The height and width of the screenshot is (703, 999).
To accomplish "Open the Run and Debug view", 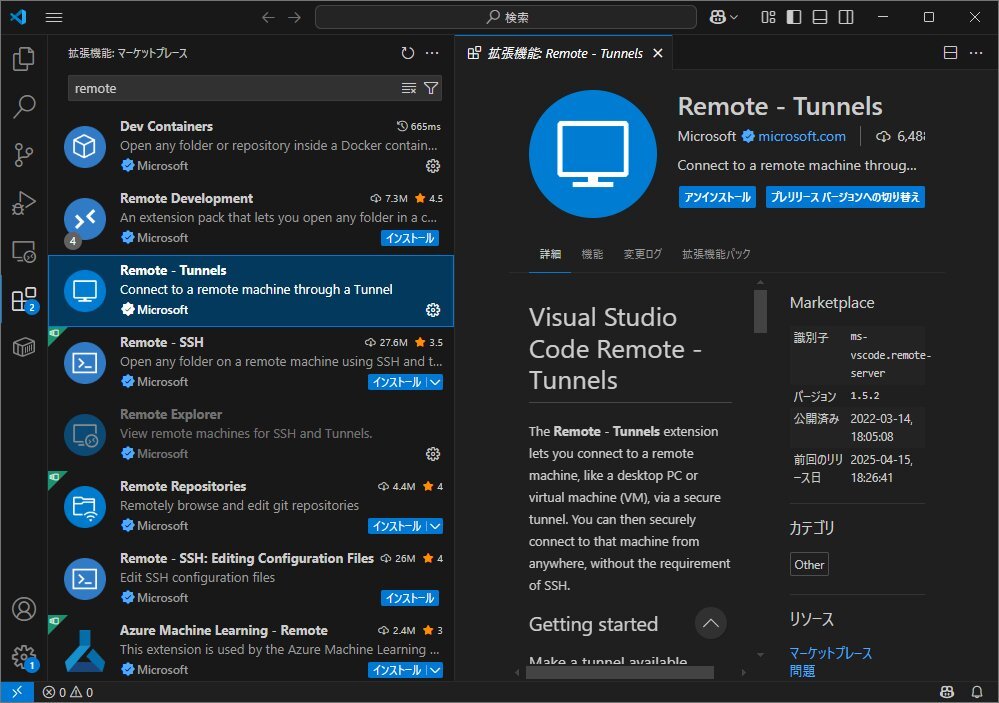I will tap(24, 203).
